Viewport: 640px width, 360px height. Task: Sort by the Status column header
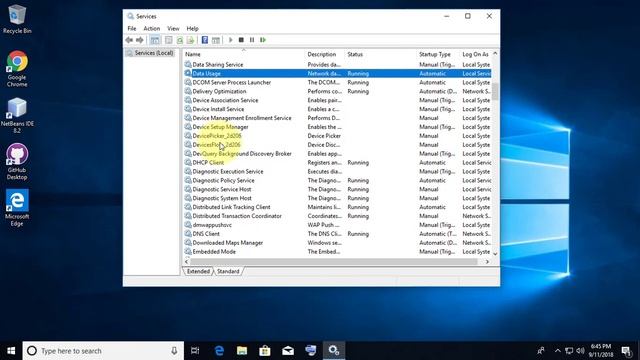click(x=380, y=54)
